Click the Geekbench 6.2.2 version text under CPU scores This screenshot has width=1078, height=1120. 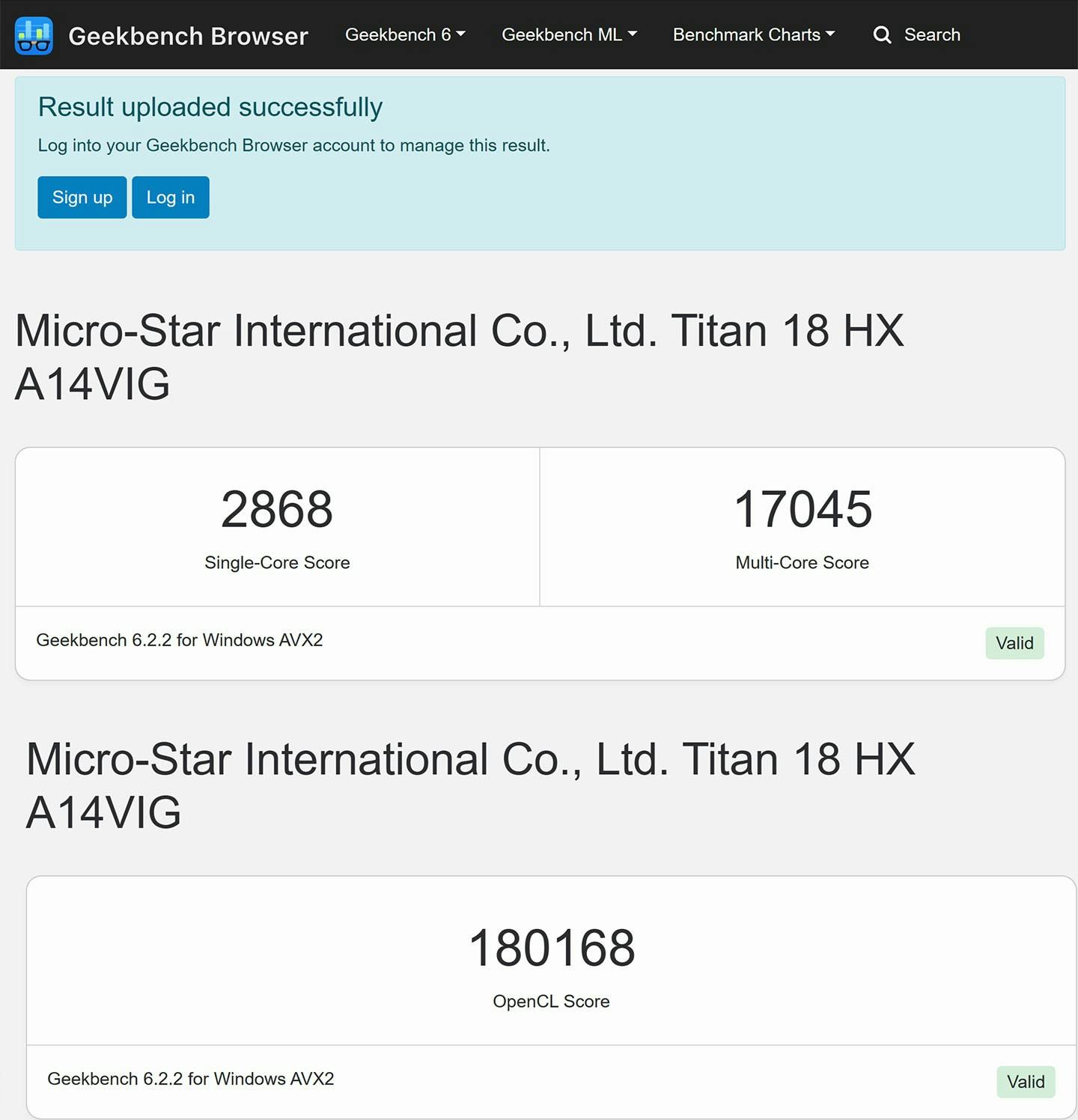coord(180,640)
